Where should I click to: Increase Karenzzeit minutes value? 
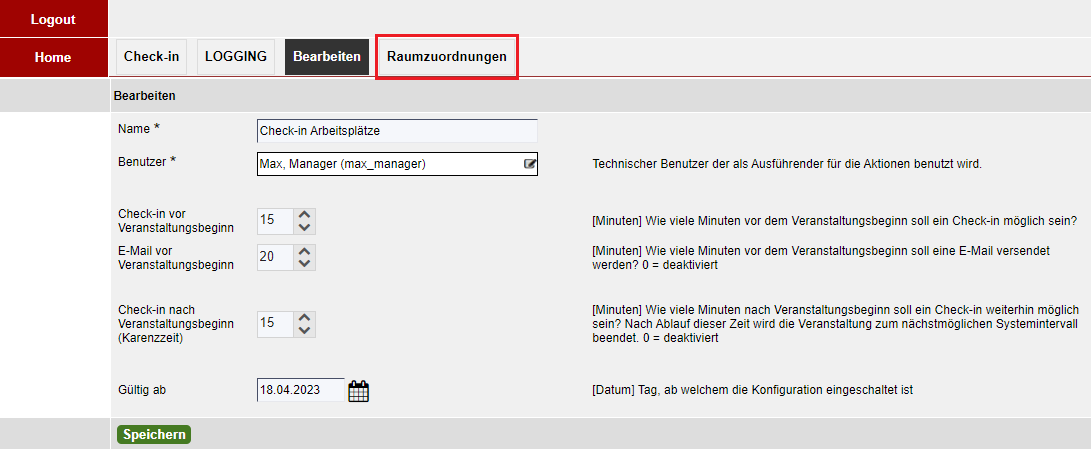click(304, 317)
